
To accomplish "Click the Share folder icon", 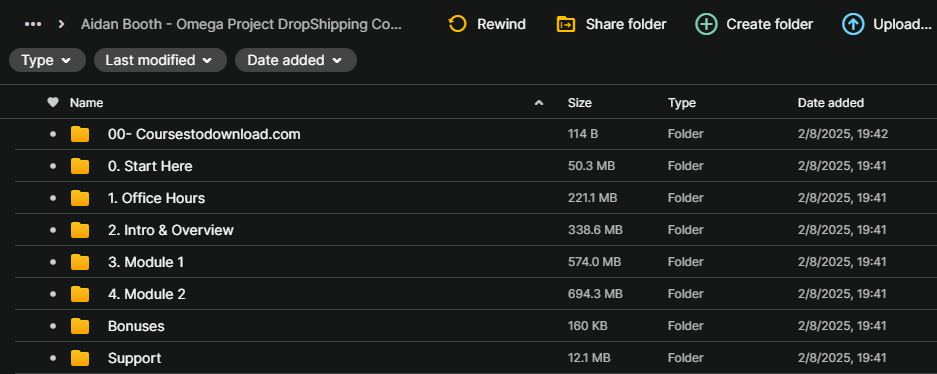I will (565, 24).
